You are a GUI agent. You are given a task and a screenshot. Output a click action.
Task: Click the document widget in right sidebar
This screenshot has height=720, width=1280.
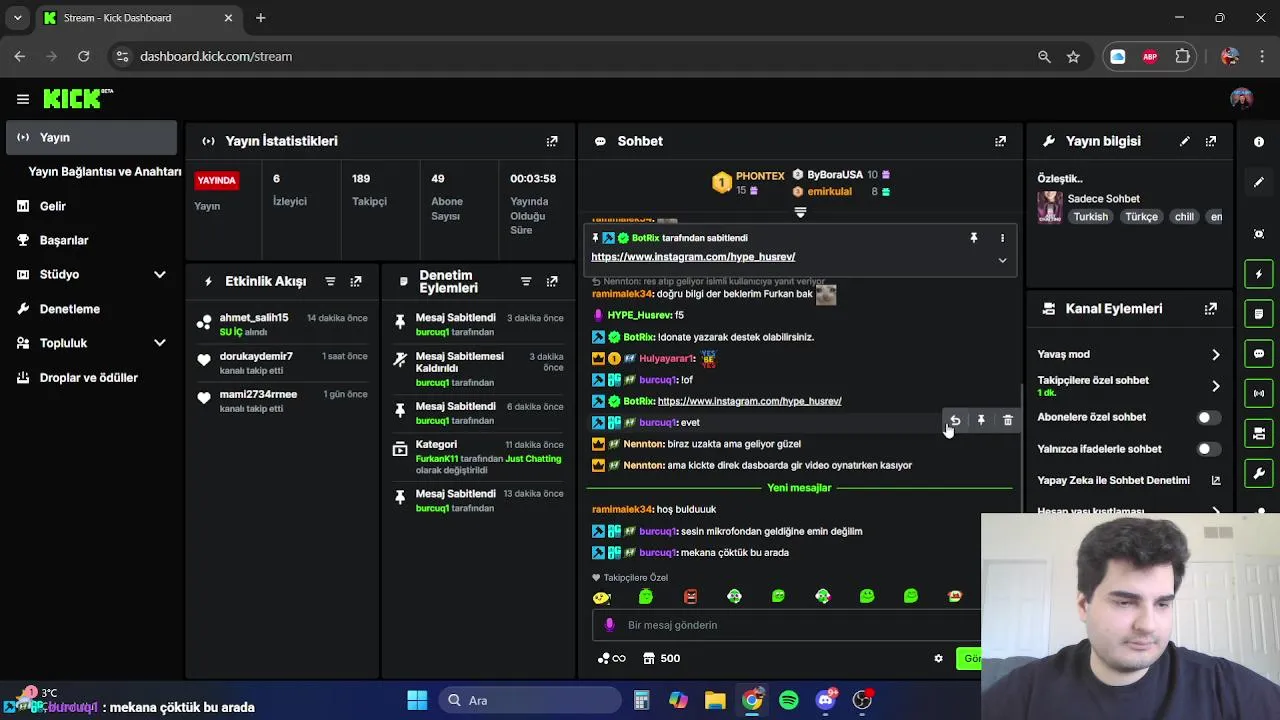(x=1259, y=314)
